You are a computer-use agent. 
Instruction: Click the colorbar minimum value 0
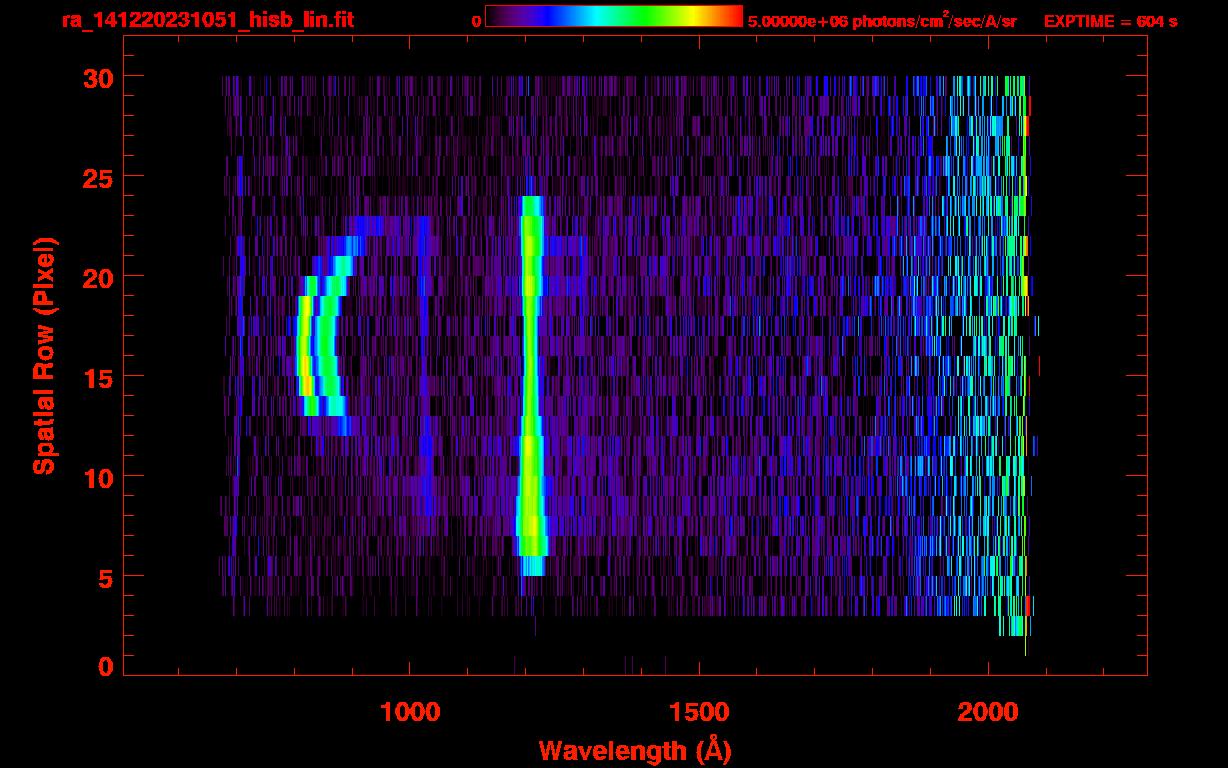click(476, 21)
